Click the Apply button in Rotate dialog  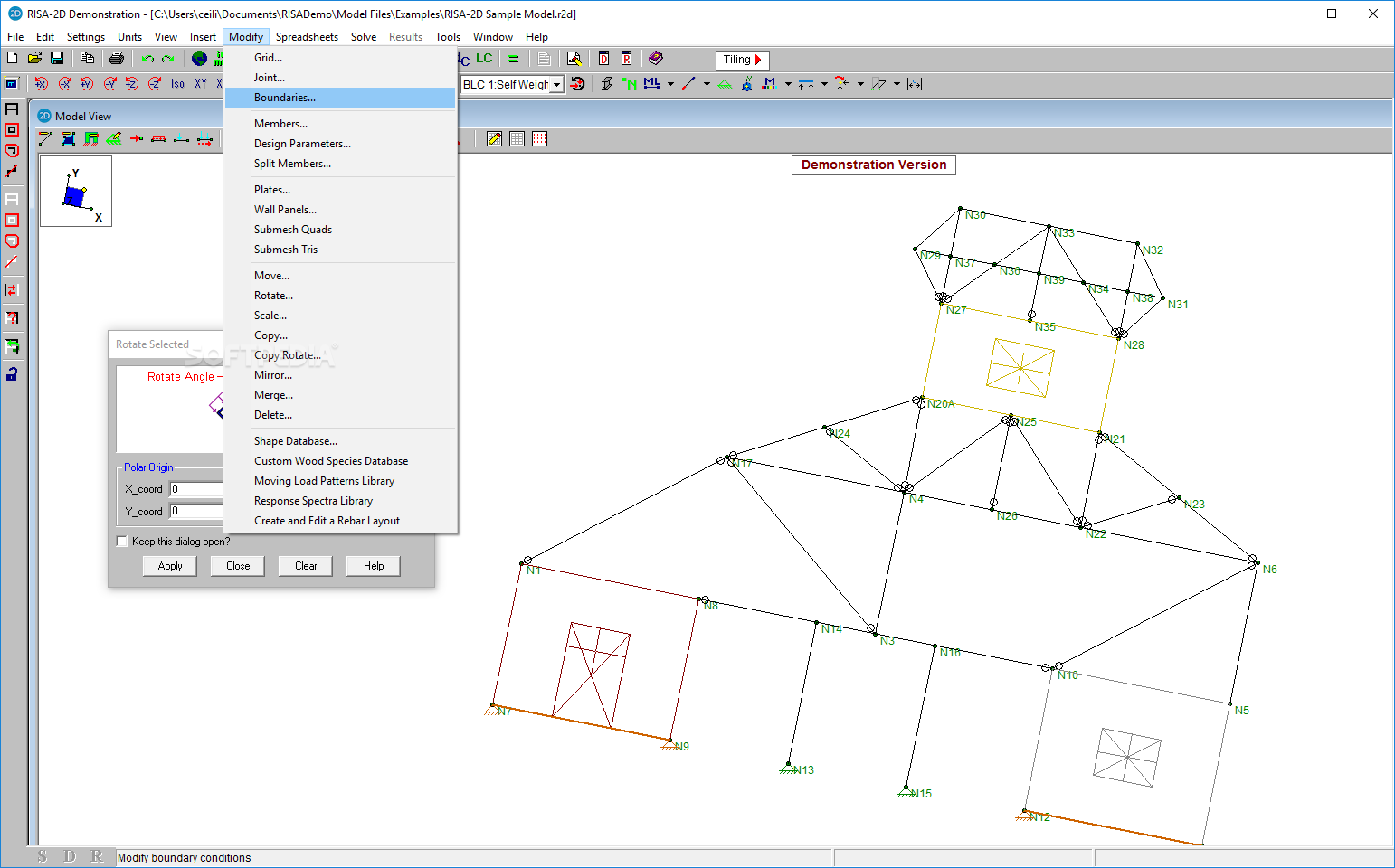point(170,566)
